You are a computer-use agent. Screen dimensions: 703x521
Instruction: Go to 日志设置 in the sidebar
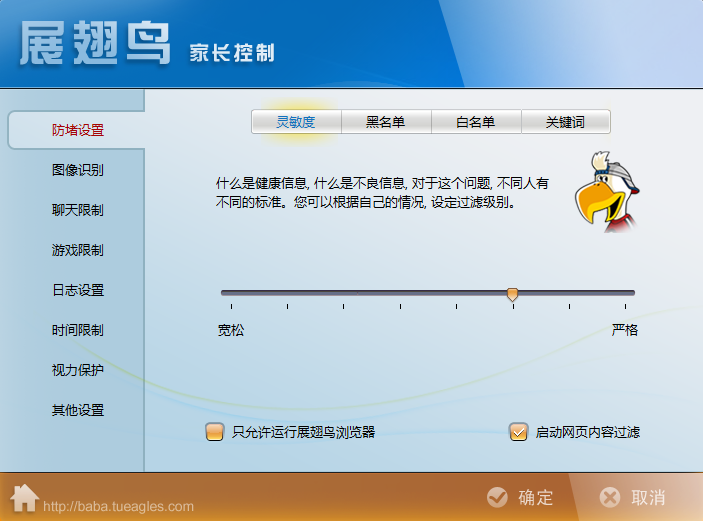click(78, 290)
